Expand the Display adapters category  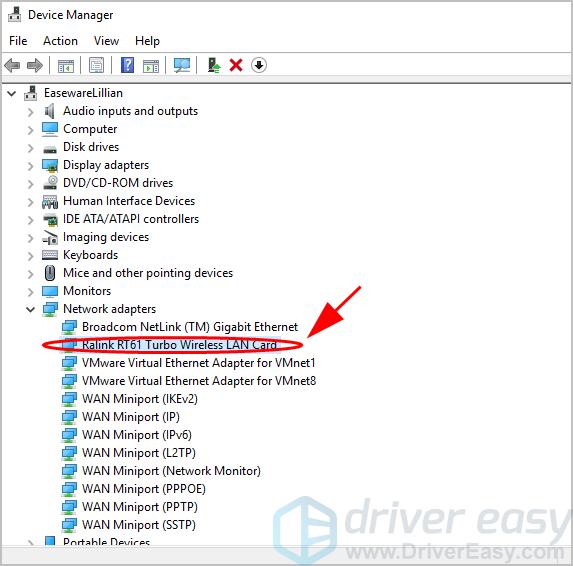coord(31,166)
